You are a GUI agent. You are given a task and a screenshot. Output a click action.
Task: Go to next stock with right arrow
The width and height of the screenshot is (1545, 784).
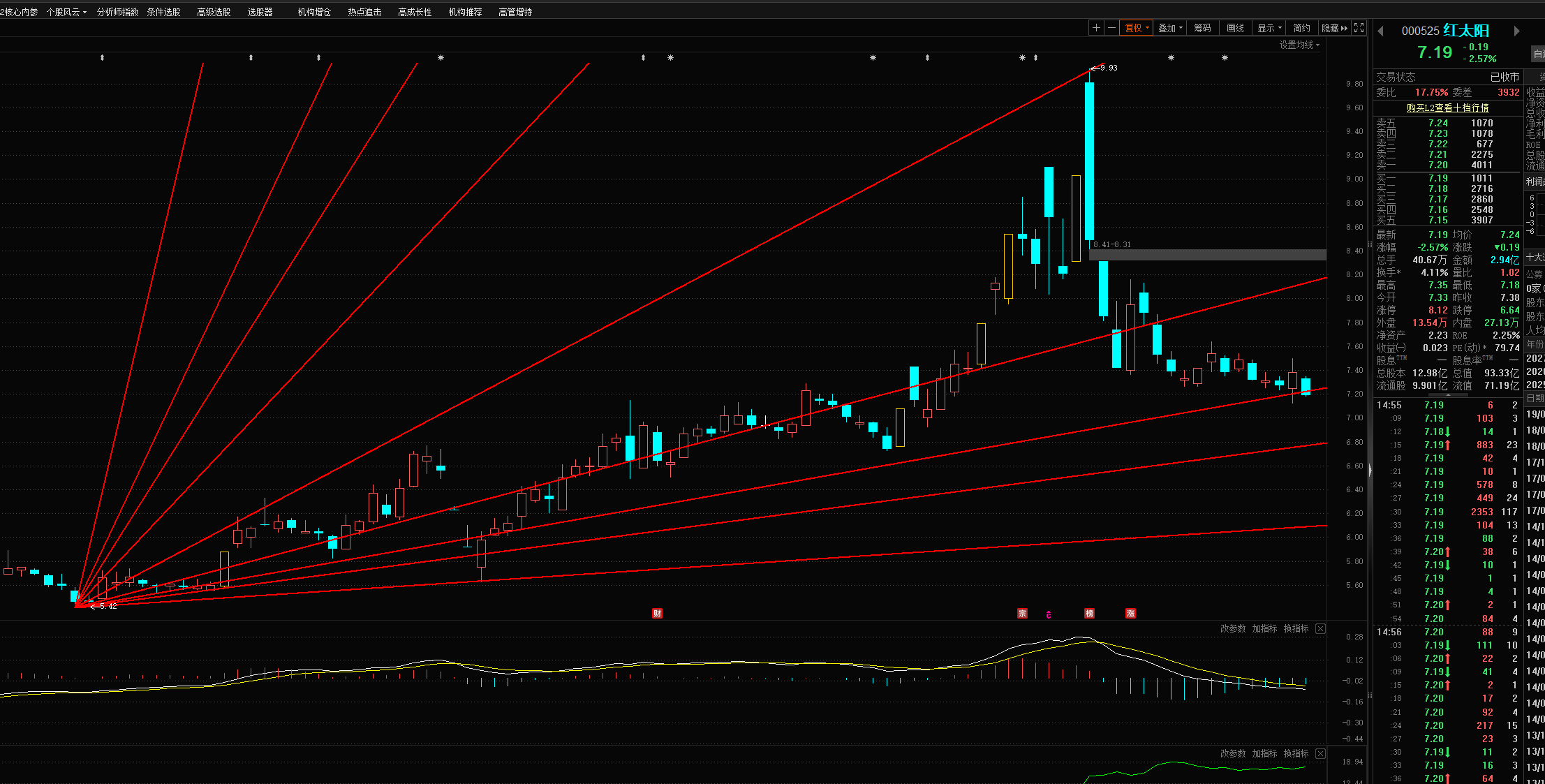coord(1516,31)
